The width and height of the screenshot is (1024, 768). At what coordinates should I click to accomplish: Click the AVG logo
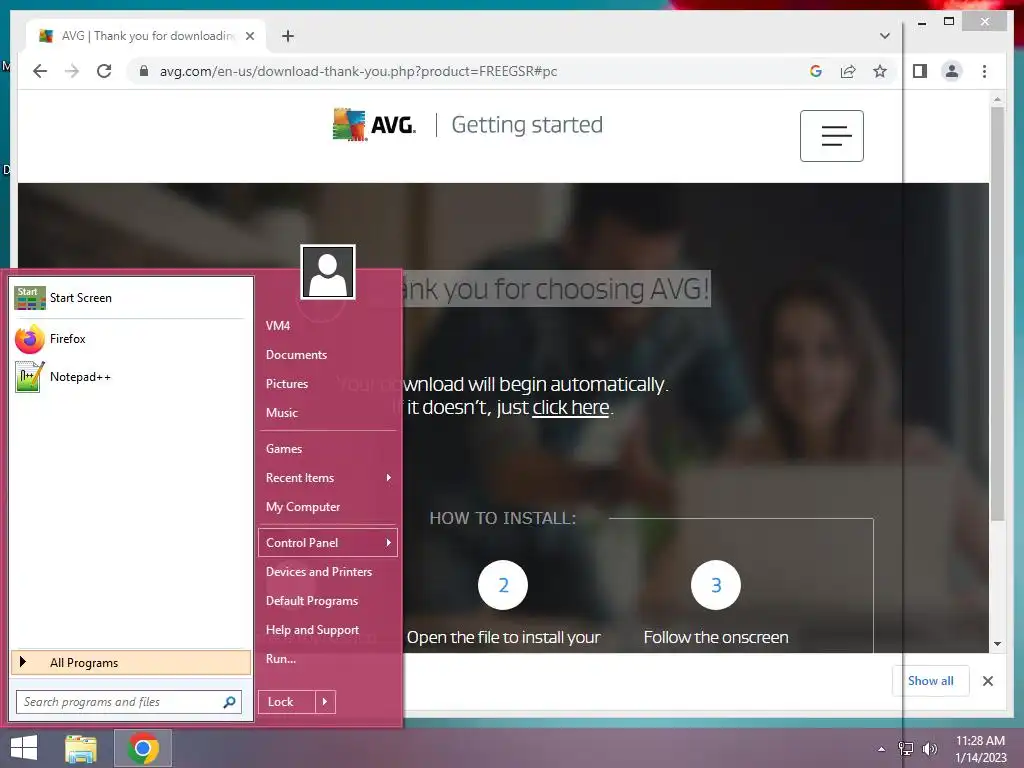pos(374,124)
